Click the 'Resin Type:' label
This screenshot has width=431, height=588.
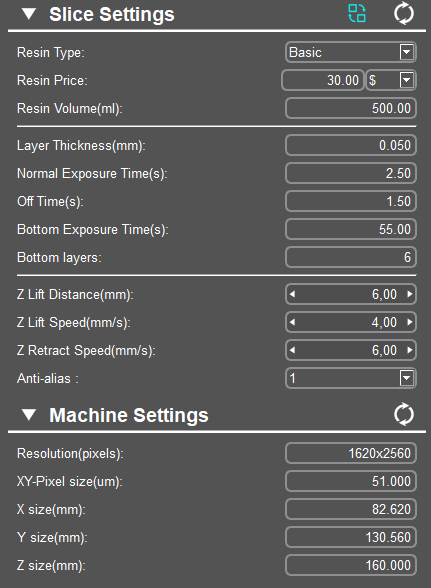coord(51,52)
